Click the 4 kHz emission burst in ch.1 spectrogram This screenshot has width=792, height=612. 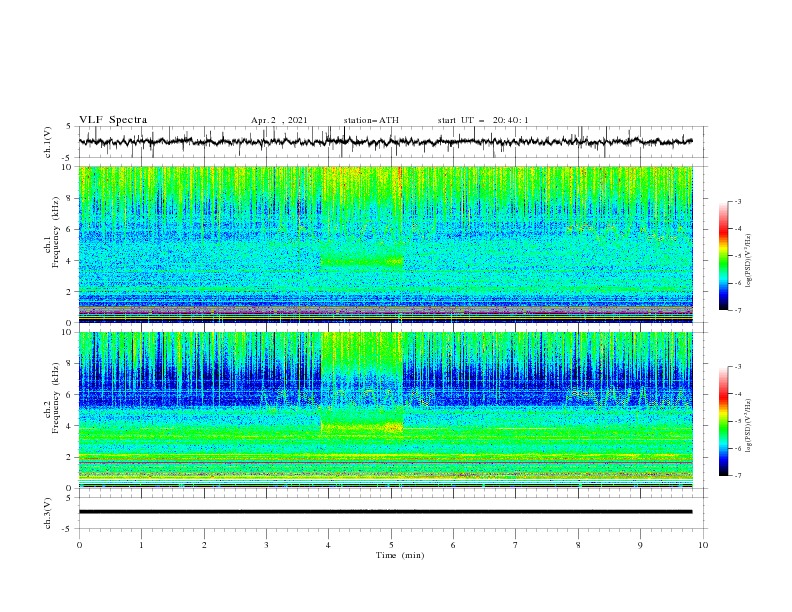click(x=362, y=260)
